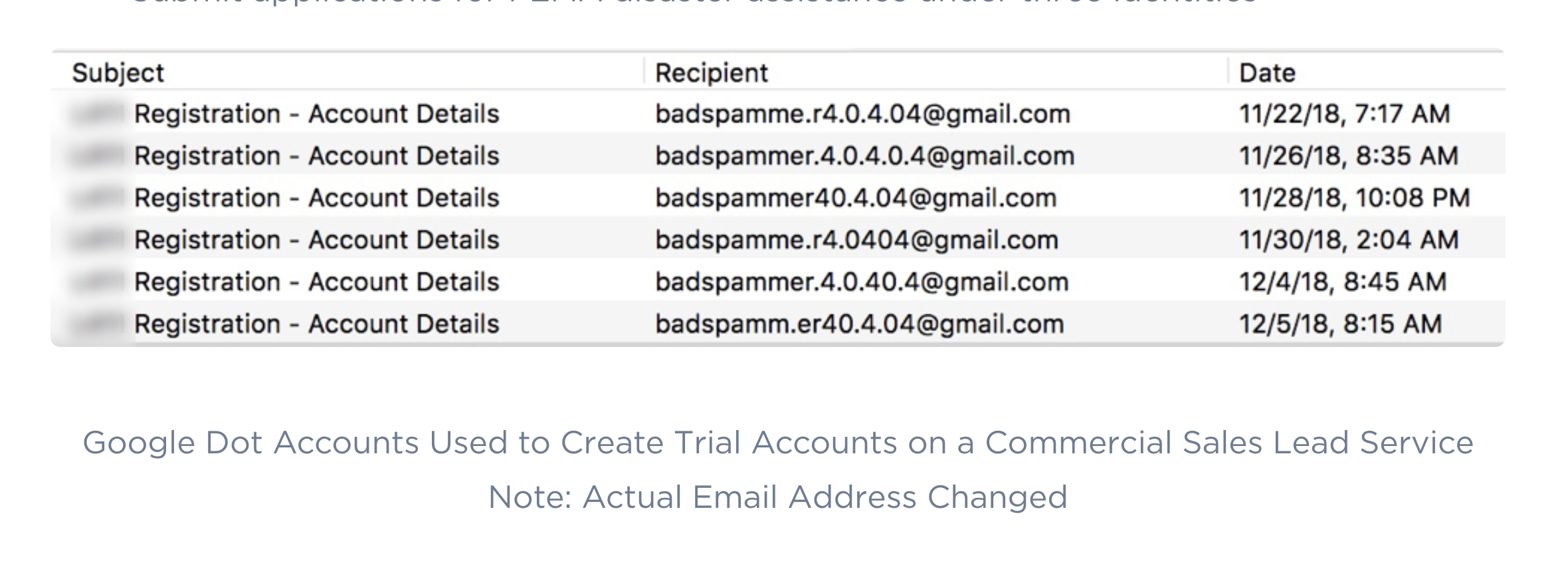This screenshot has width=1568, height=569.
Task: Open the last Registration - Account Details subject
Action: click(316, 324)
